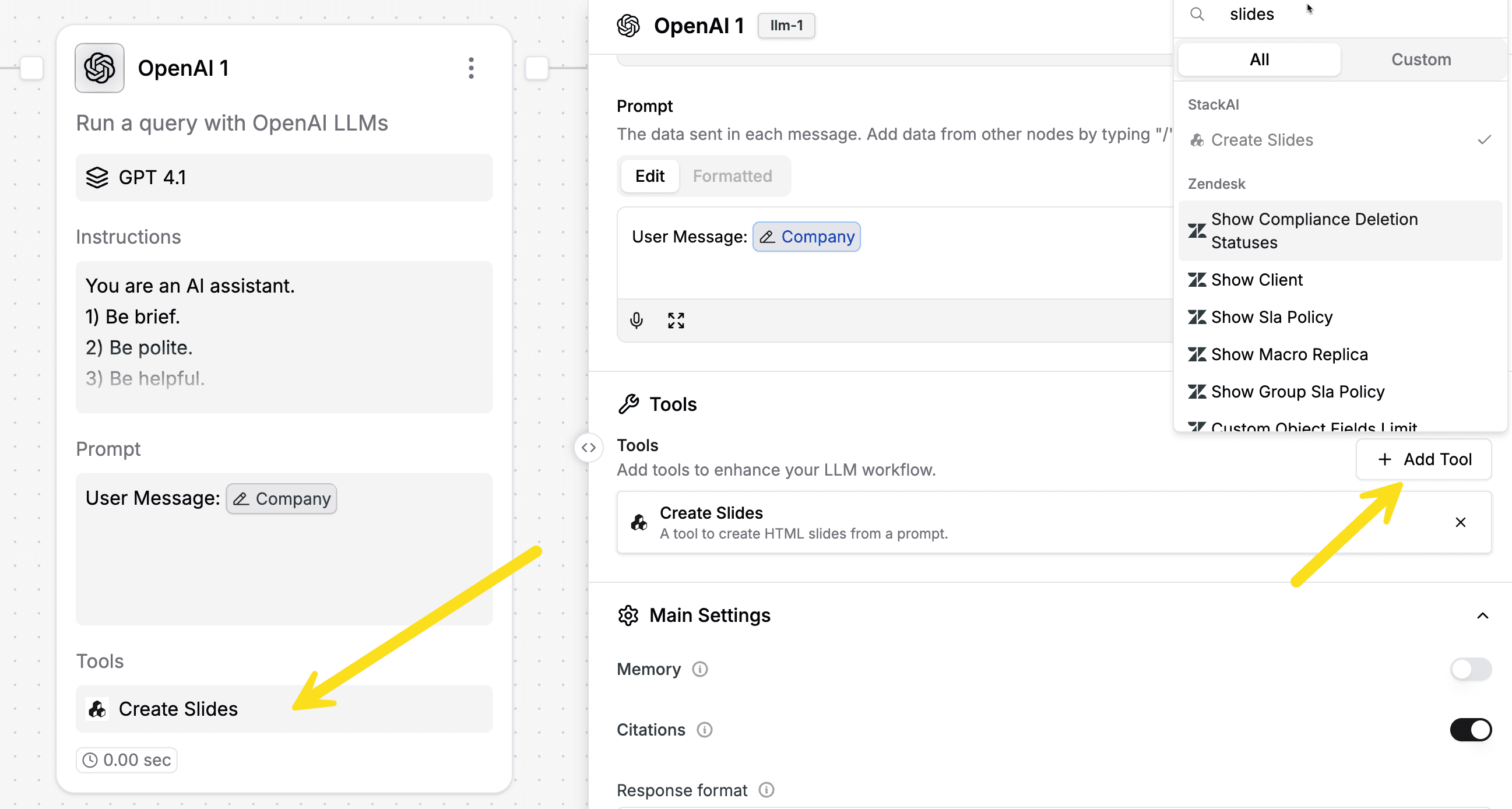Collapse the Main Settings section

(x=1483, y=615)
